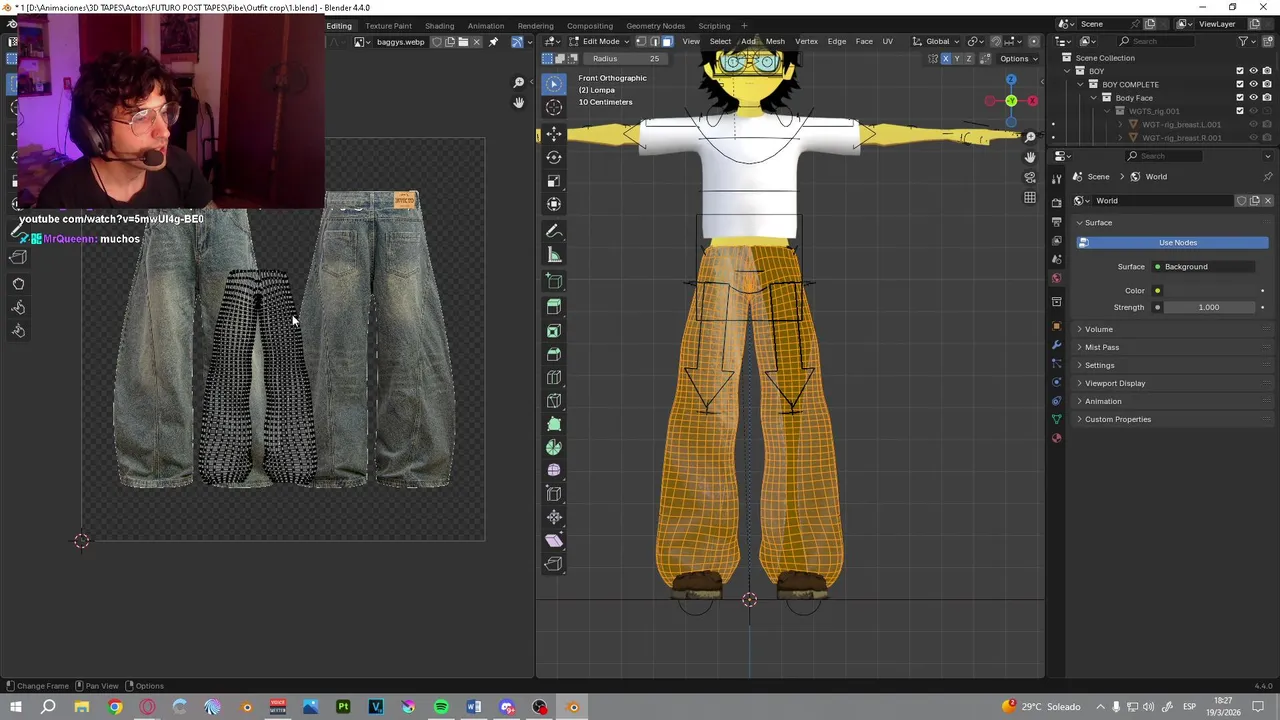
Task: Select the Measure tool
Action: pyautogui.click(x=554, y=255)
